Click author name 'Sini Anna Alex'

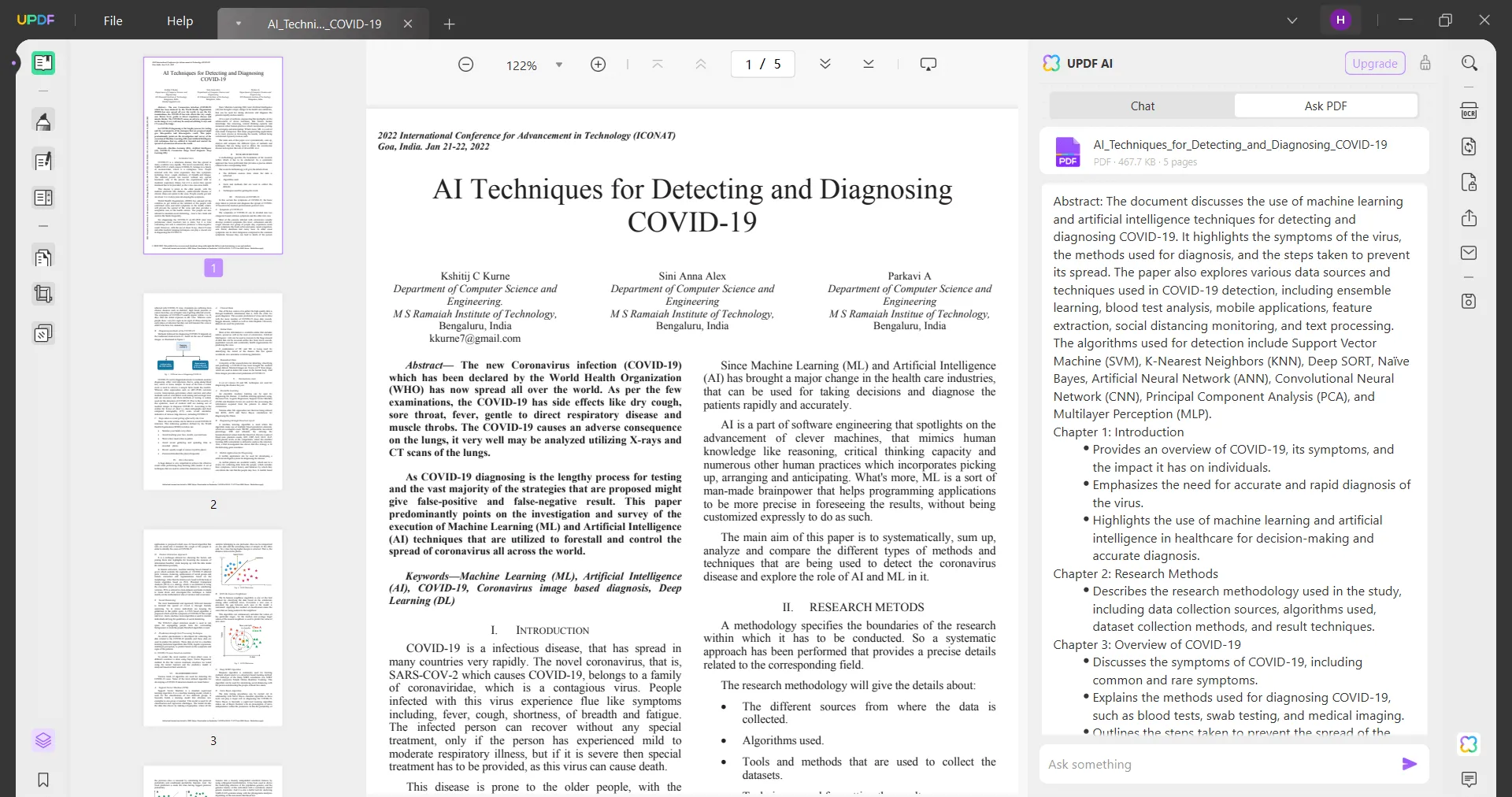click(x=692, y=276)
